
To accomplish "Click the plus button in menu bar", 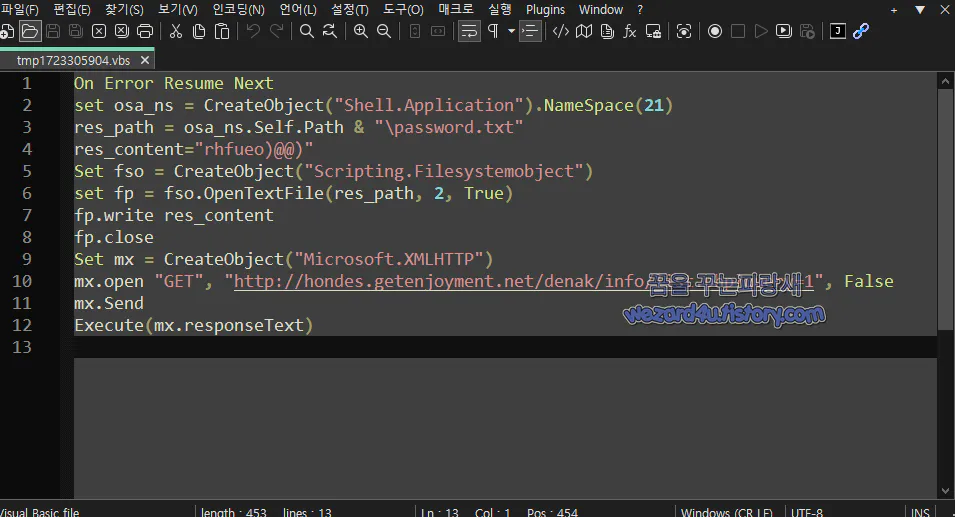I will tap(893, 10).
